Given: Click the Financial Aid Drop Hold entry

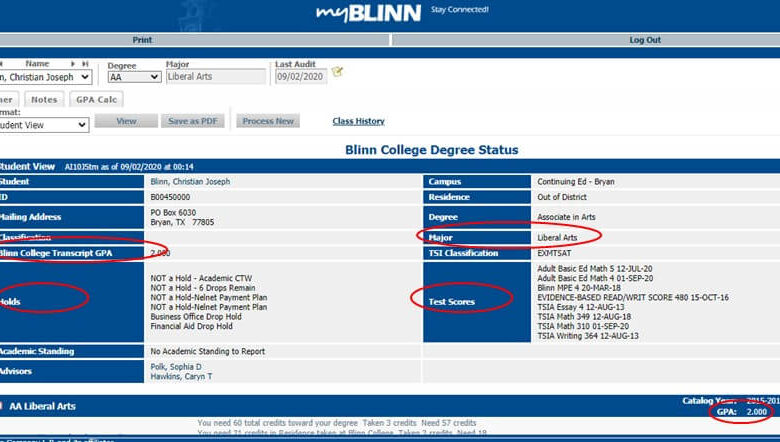Looking at the screenshot, I should click(192, 326).
